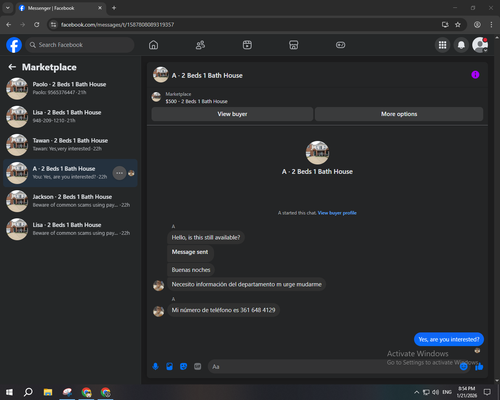500x400 pixels.
Task: Click the chat header house avatar
Action: click(161, 75)
